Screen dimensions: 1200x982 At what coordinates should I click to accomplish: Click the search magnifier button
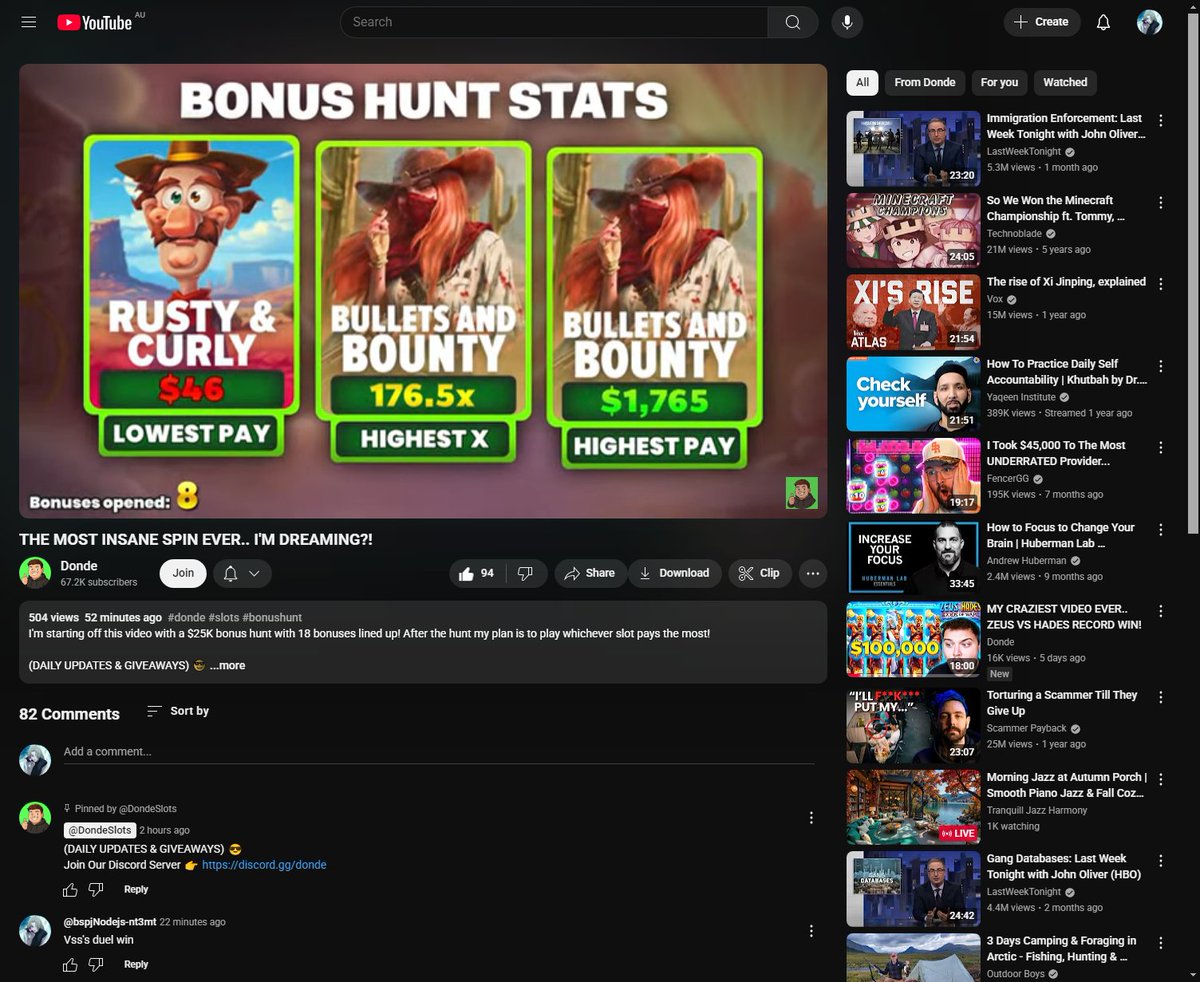pyautogui.click(x=793, y=22)
